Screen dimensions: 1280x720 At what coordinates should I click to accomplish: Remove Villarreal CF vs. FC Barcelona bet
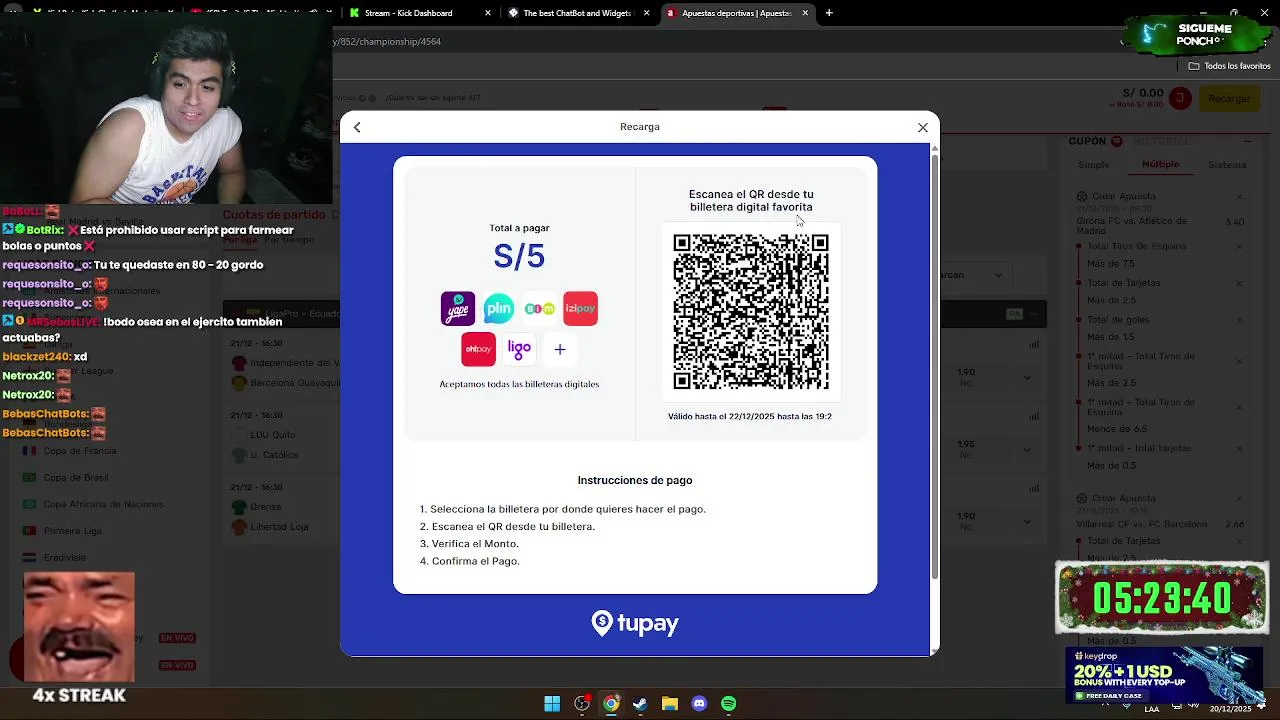(1239, 498)
